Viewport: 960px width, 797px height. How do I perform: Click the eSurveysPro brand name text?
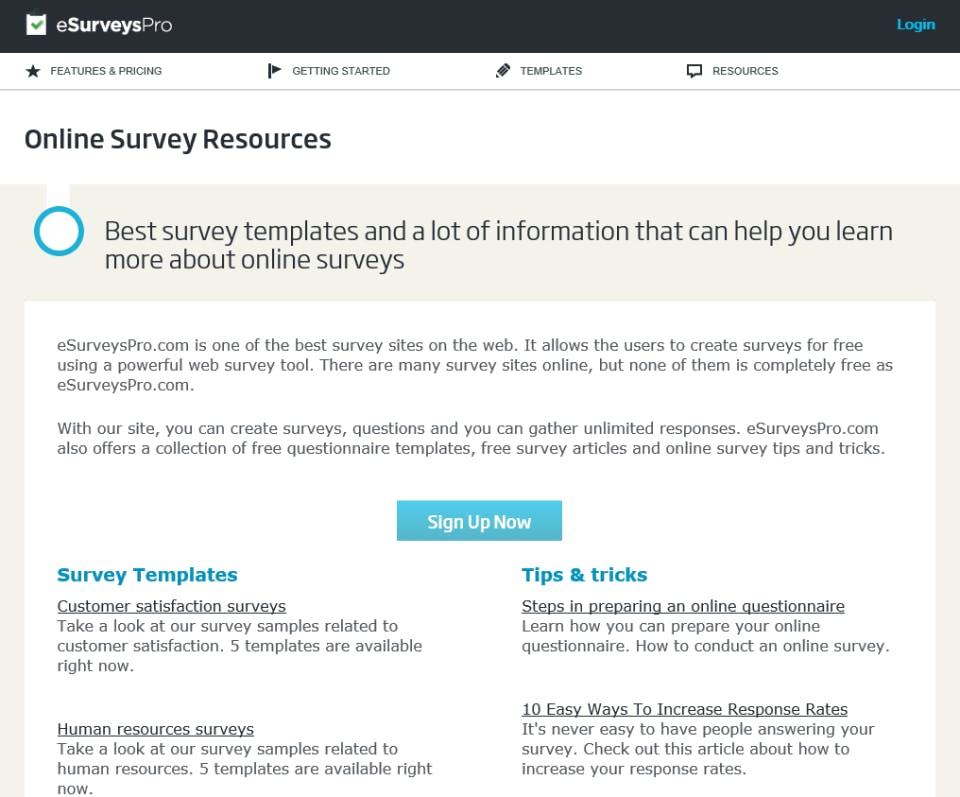coord(114,25)
